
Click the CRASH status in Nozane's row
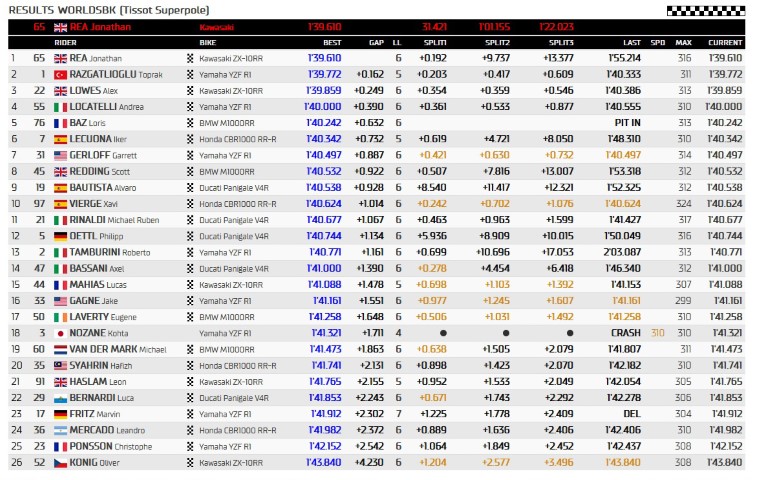[x=626, y=333]
